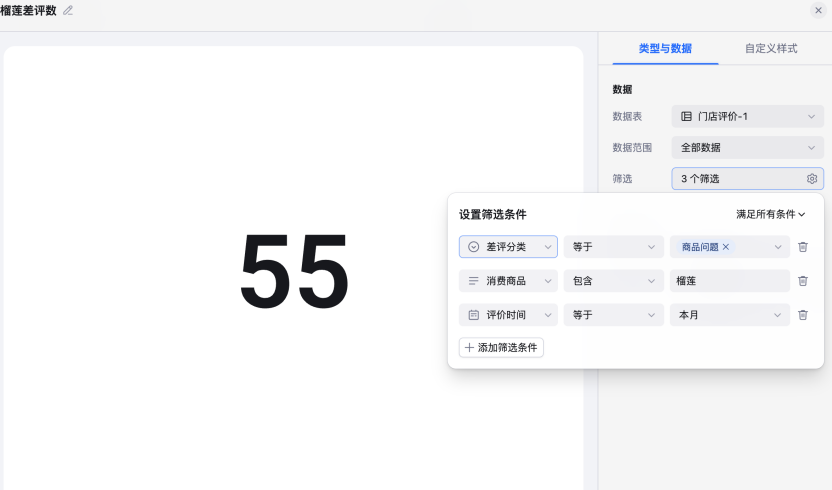Image resolution: width=832 pixels, height=490 pixels.
Task: Close the chart editor with the X button
Action: click(x=818, y=10)
